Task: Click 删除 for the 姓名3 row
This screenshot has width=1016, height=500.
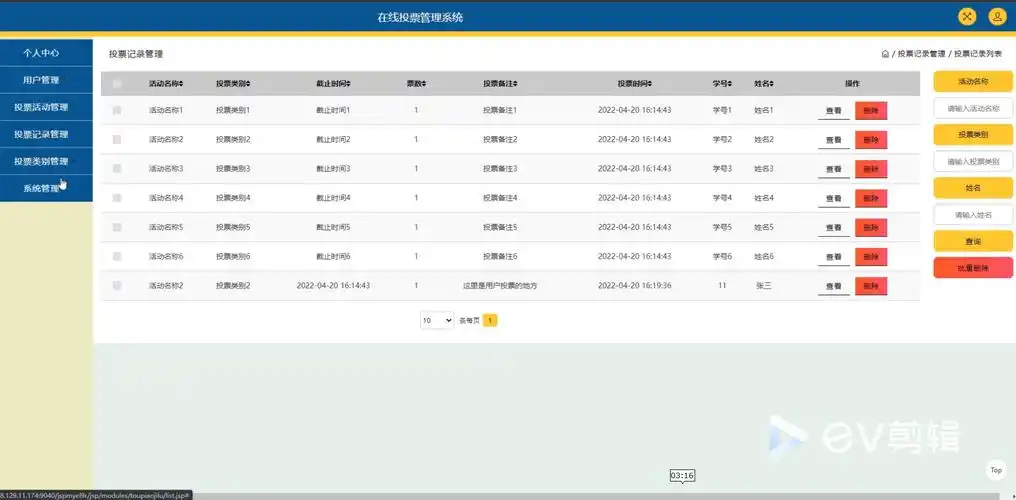Action: point(871,169)
